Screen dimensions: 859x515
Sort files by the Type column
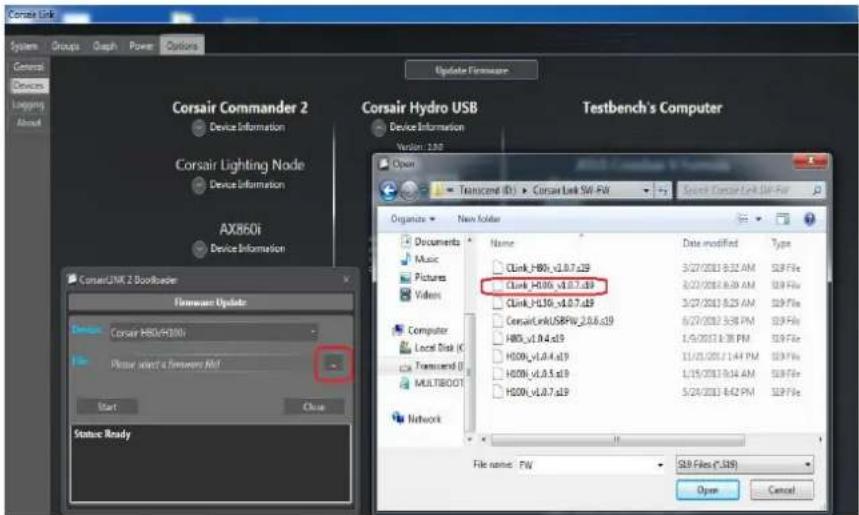click(x=781, y=243)
